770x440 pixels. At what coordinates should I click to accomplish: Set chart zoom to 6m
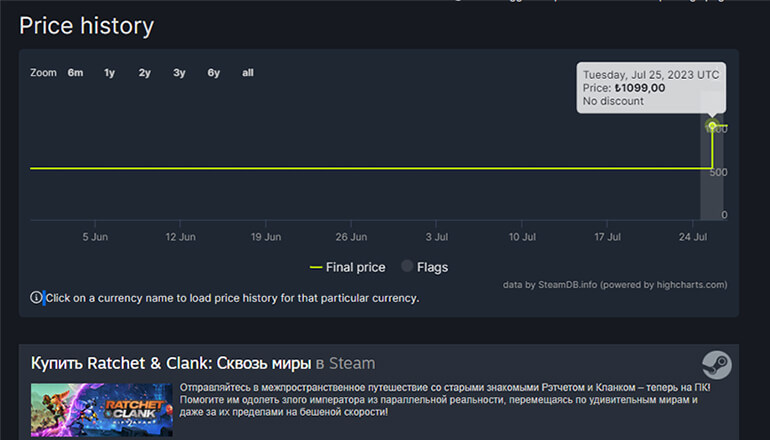pos(75,73)
